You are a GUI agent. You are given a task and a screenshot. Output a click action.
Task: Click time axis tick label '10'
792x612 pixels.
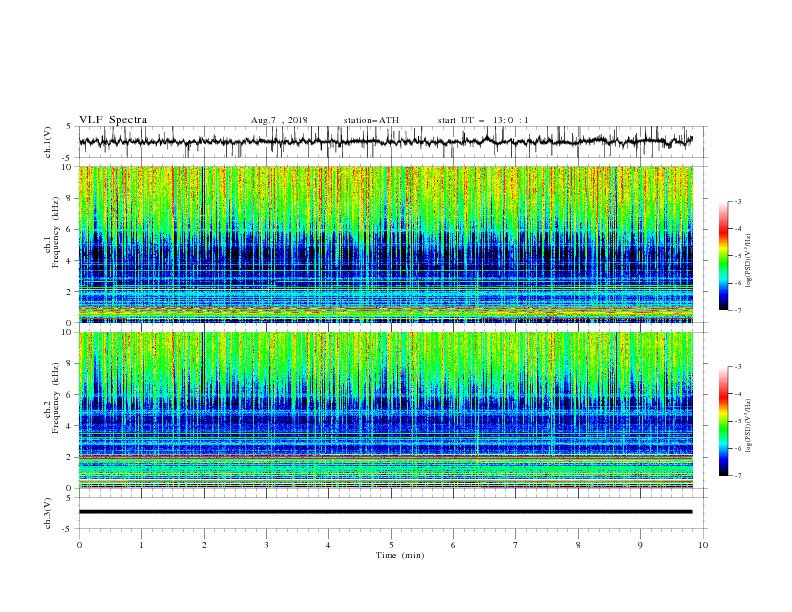pyautogui.click(x=703, y=545)
